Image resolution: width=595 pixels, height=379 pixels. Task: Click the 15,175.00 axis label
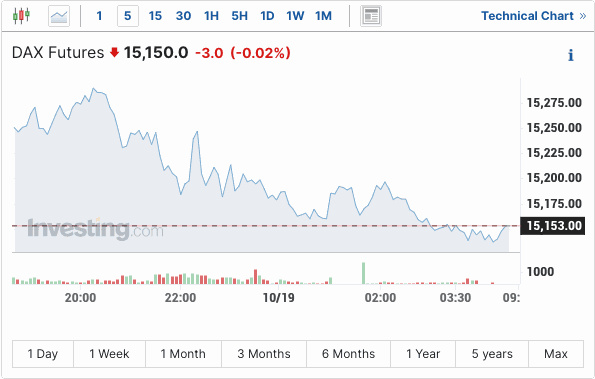(x=554, y=204)
